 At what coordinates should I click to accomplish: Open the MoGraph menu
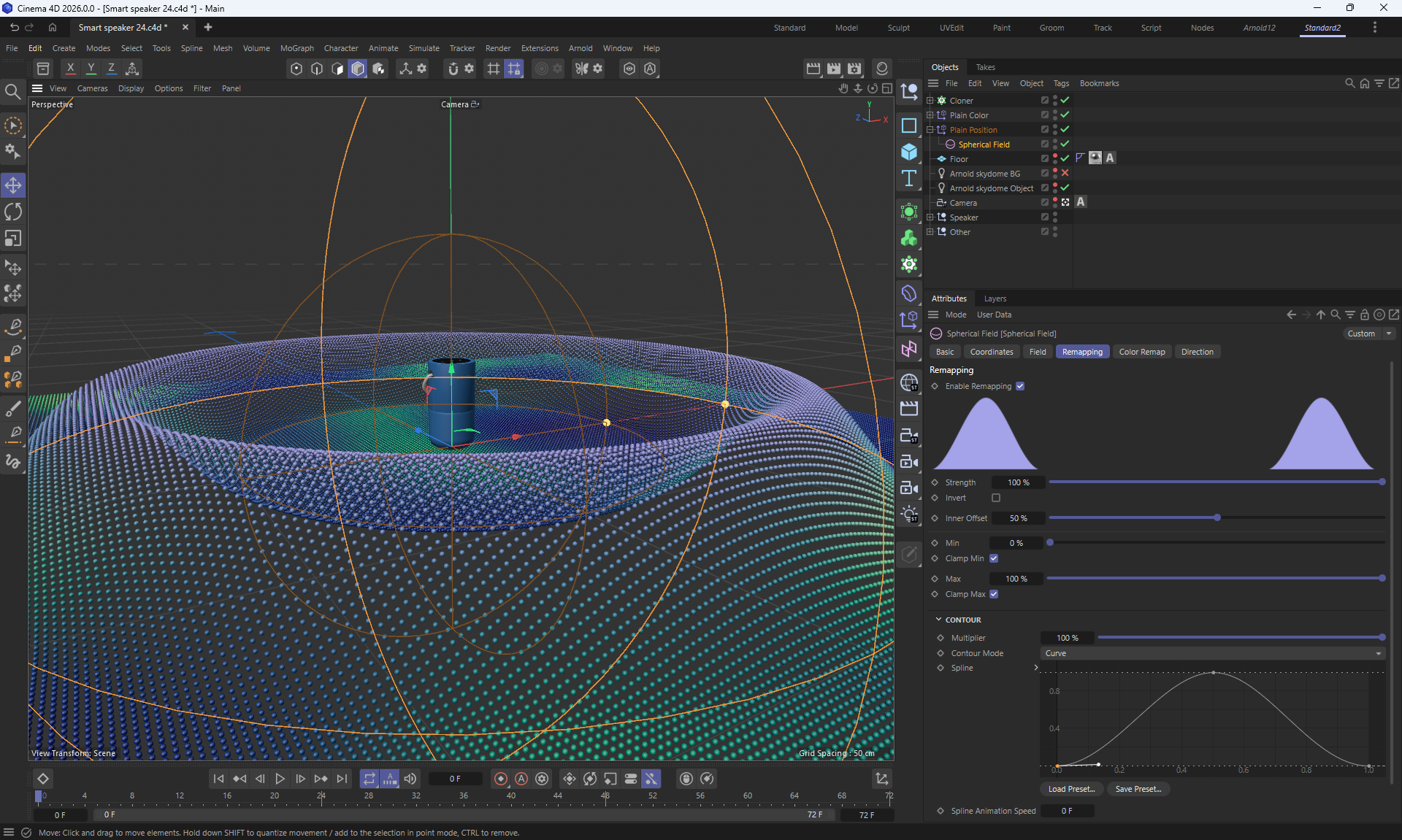coord(296,48)
